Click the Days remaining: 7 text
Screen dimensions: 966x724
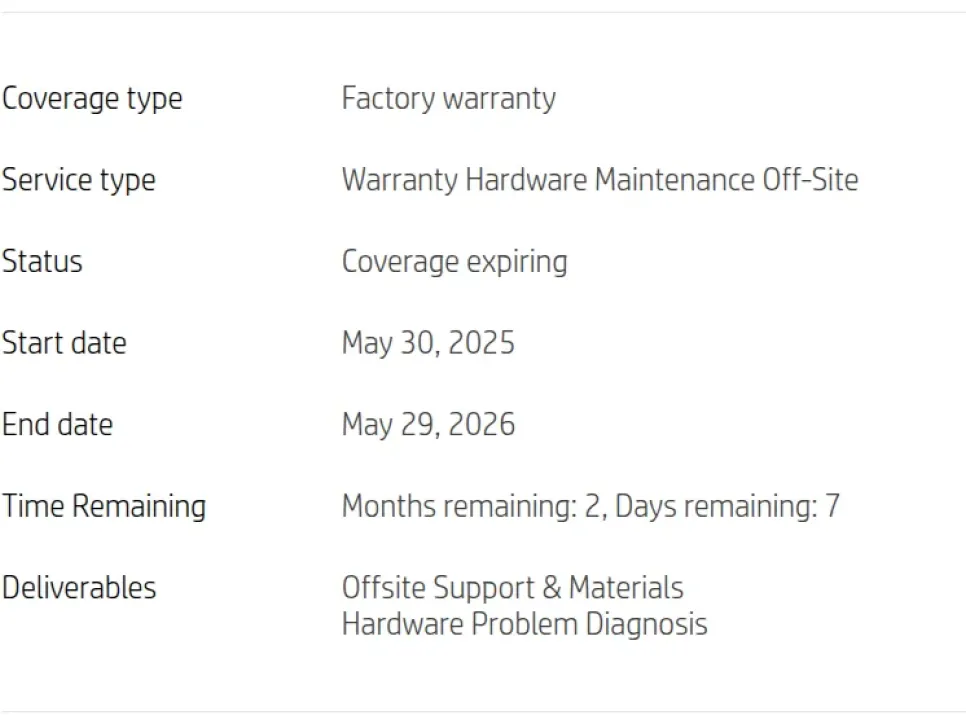727,506
